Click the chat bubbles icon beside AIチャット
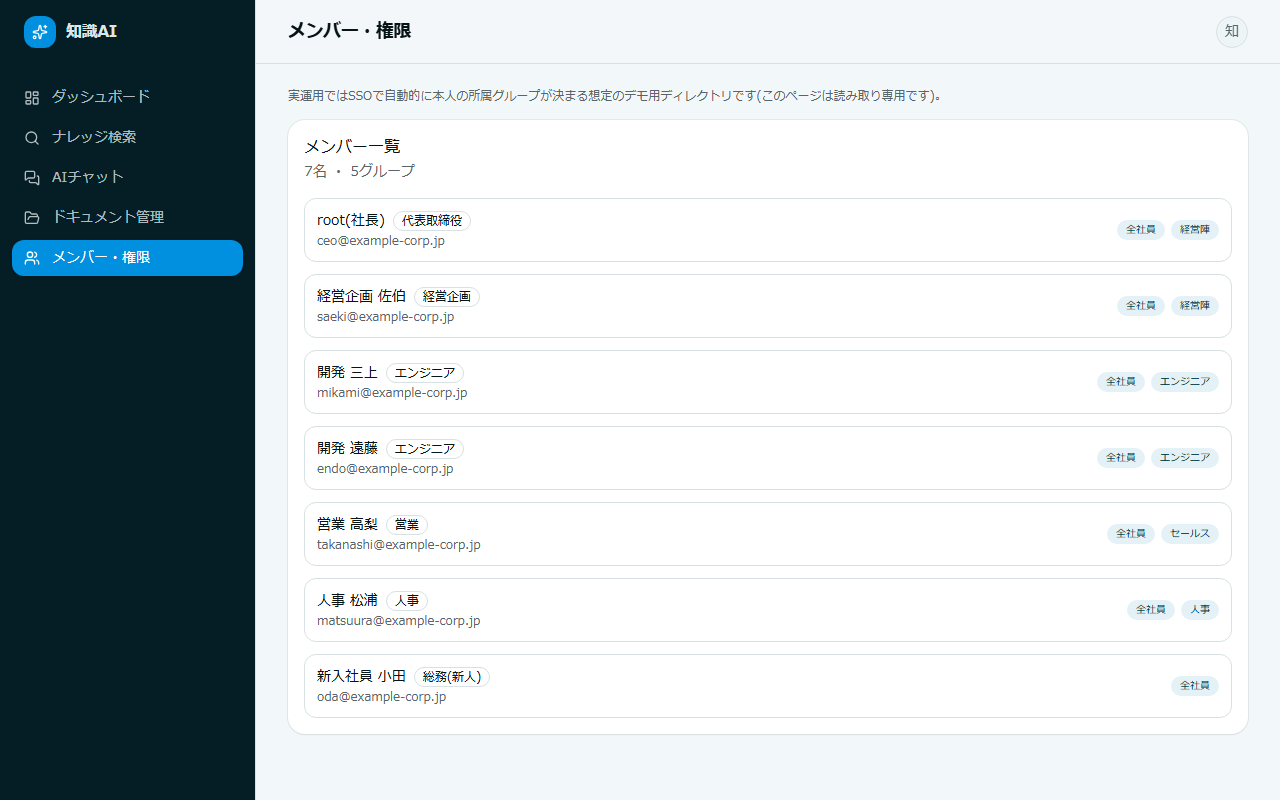1280x800 pixels. coord(32,177)
